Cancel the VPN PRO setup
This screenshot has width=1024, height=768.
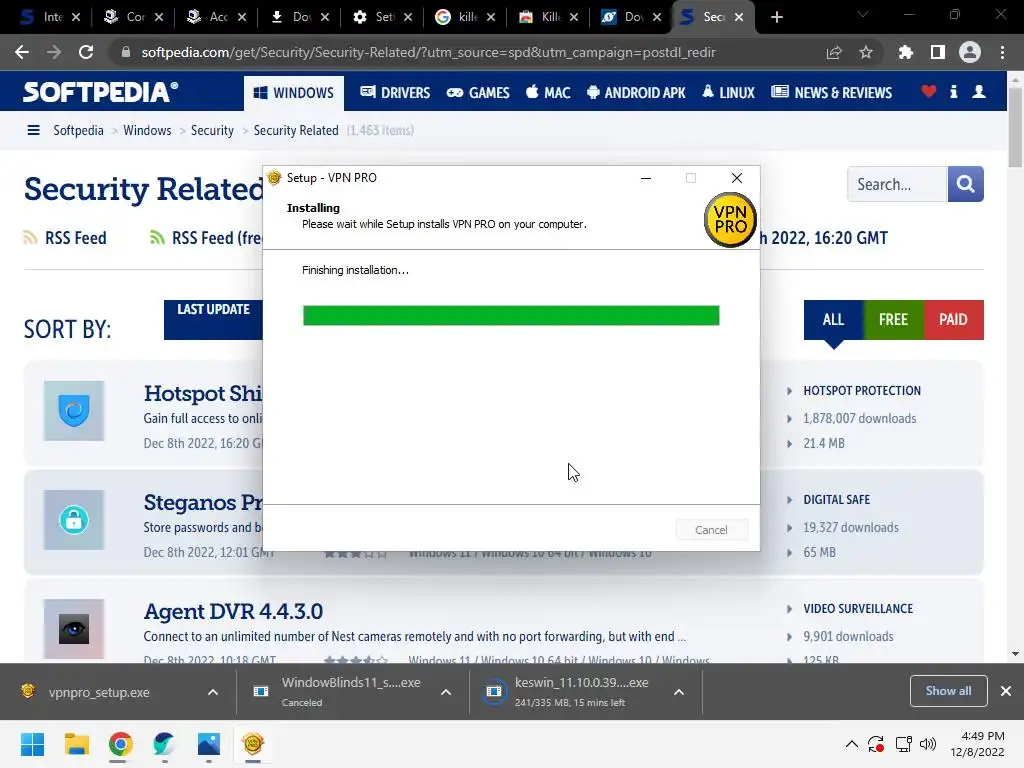[x=711, y=530]
